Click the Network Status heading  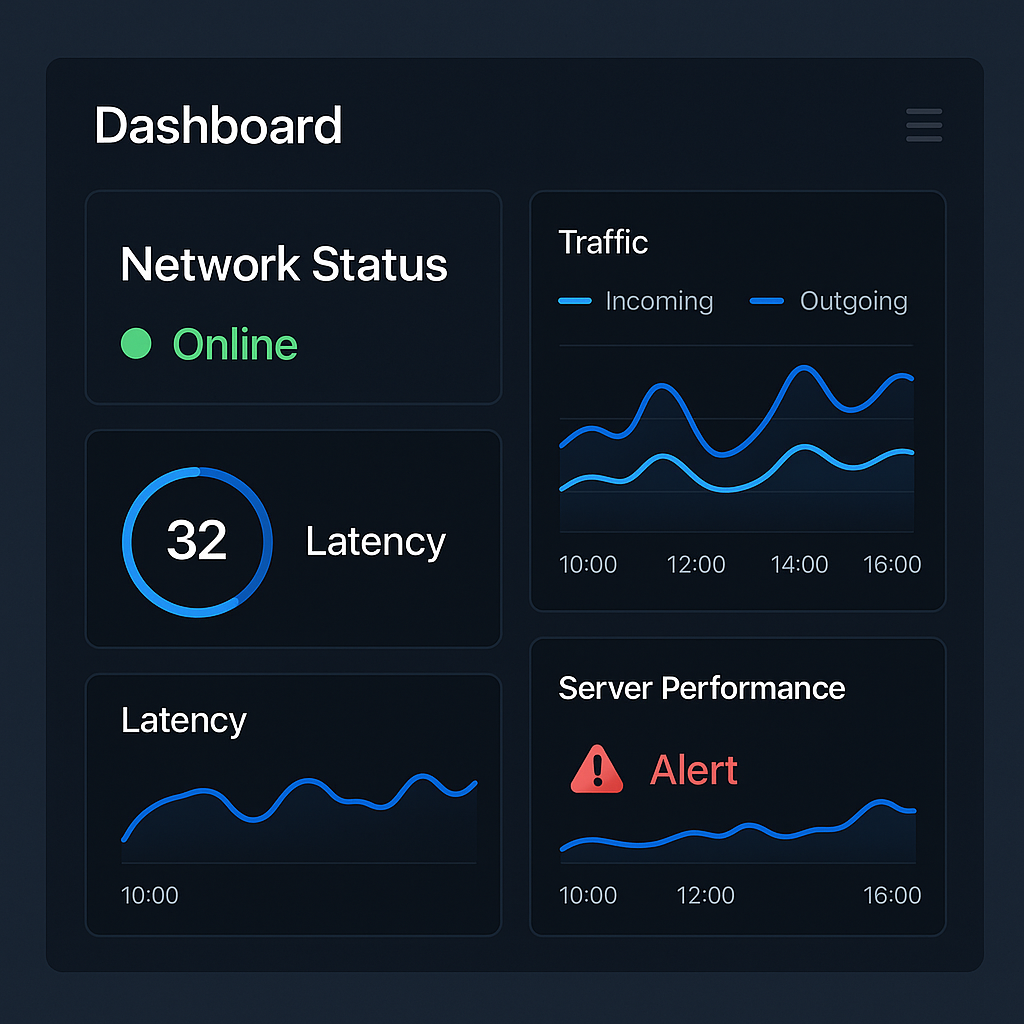284,264
